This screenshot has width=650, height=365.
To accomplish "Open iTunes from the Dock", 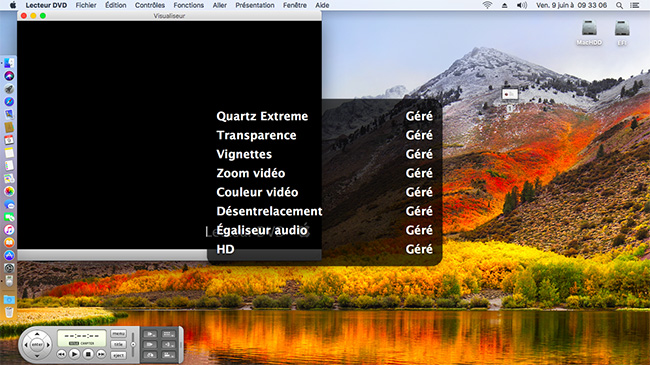I will pyautogui.click(x=9, y=230).
